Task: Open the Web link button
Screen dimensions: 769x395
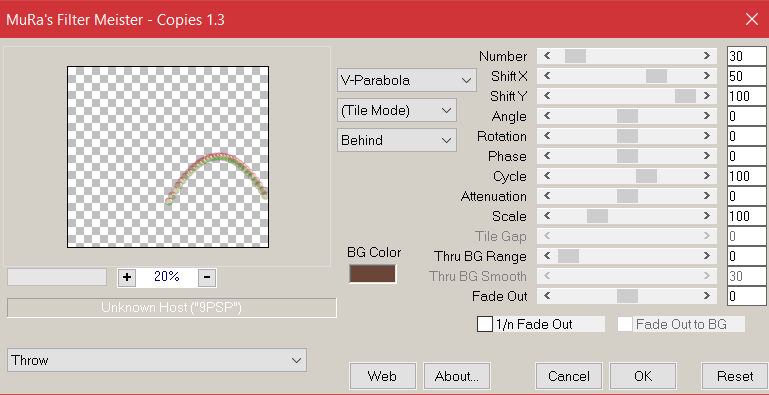Action: coord(383,376)
